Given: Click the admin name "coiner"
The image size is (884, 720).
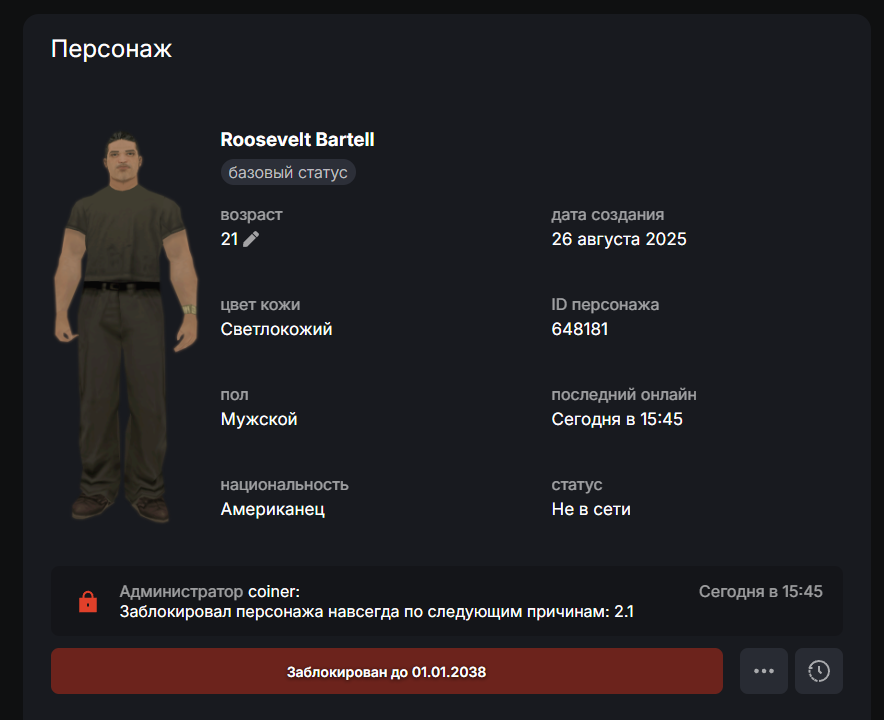Looking at the screenshot, I should click(x=272, y=591).
